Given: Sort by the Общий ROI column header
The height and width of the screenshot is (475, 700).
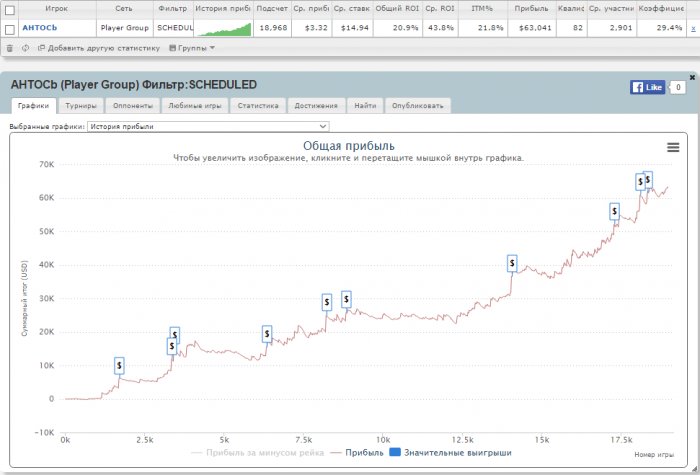Looking at the screenshot, I should pos(397,8).
